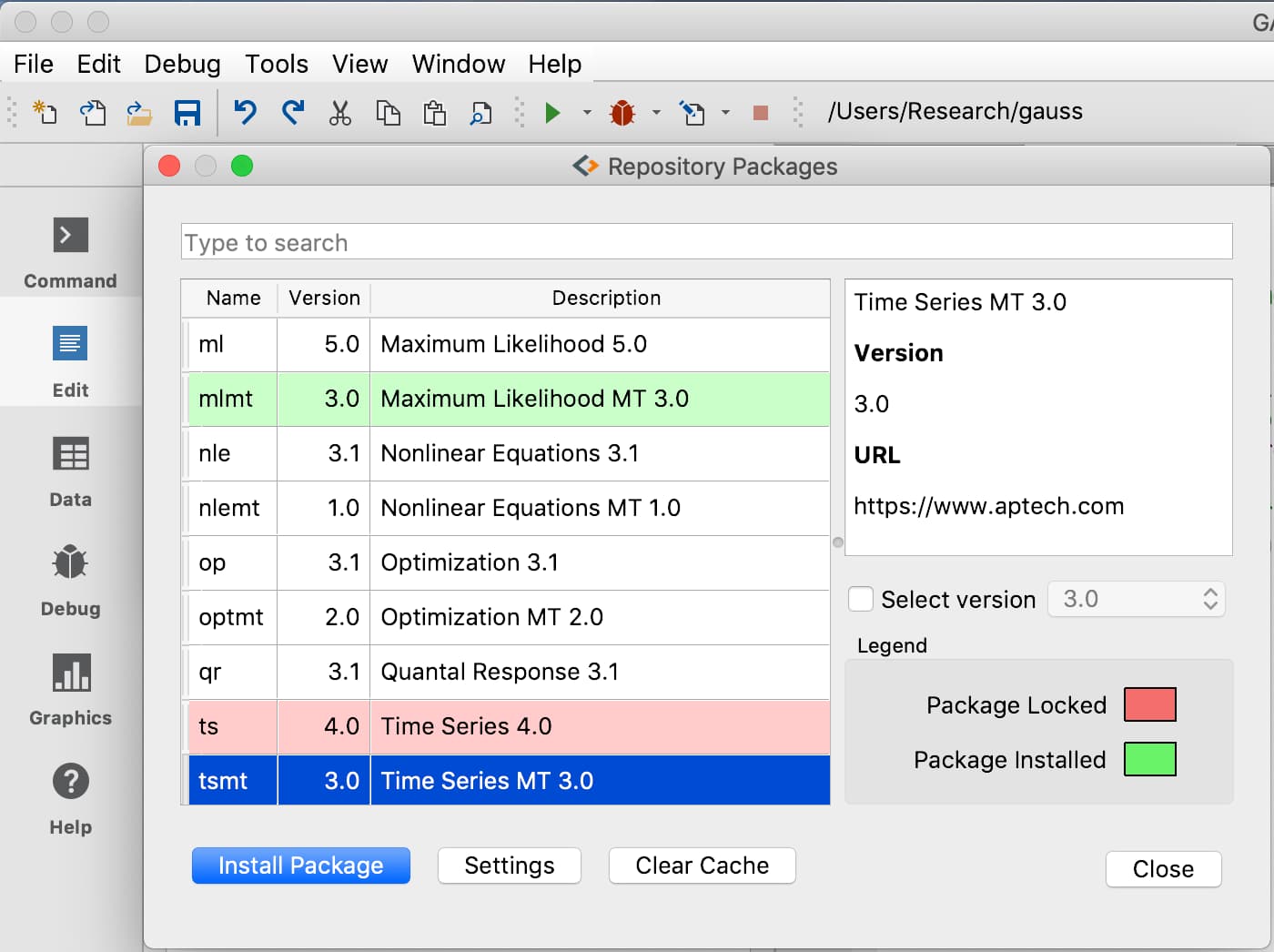
Task: Select the Optimization MT 2.0 package row
Action: (506, 617)
